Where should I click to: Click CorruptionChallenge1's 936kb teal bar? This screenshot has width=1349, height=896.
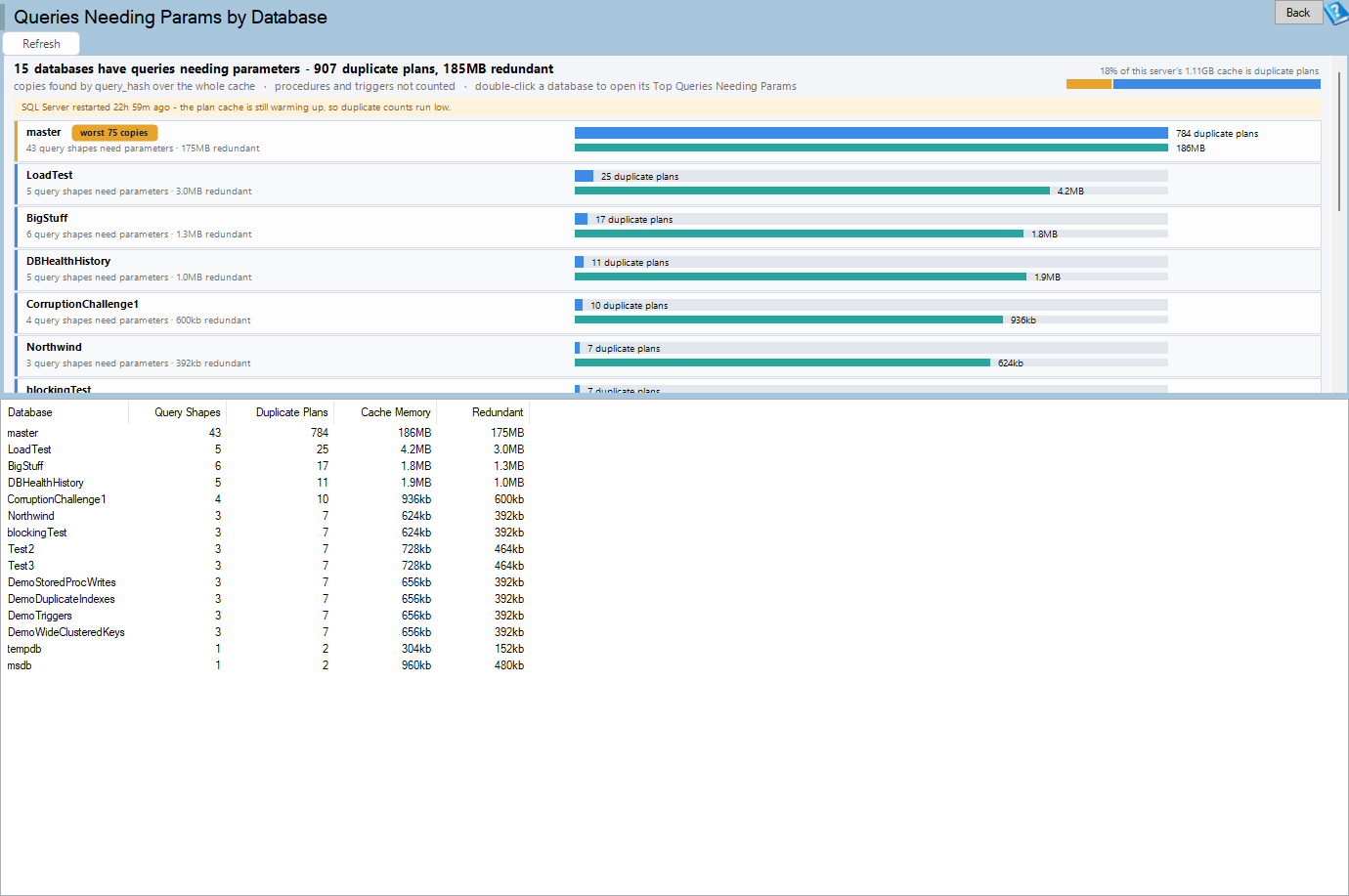click(x=789, y=320)
